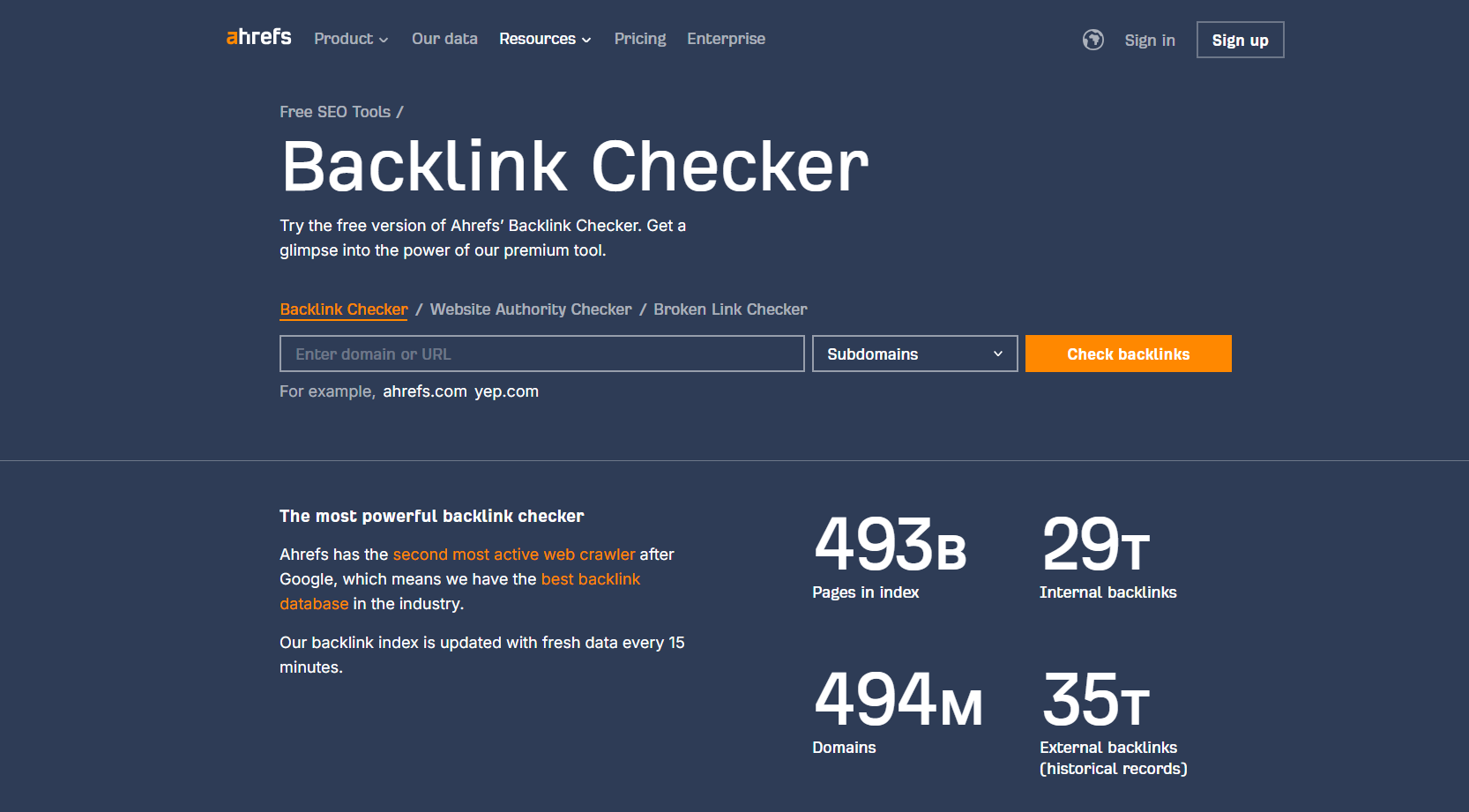
Task: Open the Subdomains mode dropdown
Action: [x=915, y=354]
